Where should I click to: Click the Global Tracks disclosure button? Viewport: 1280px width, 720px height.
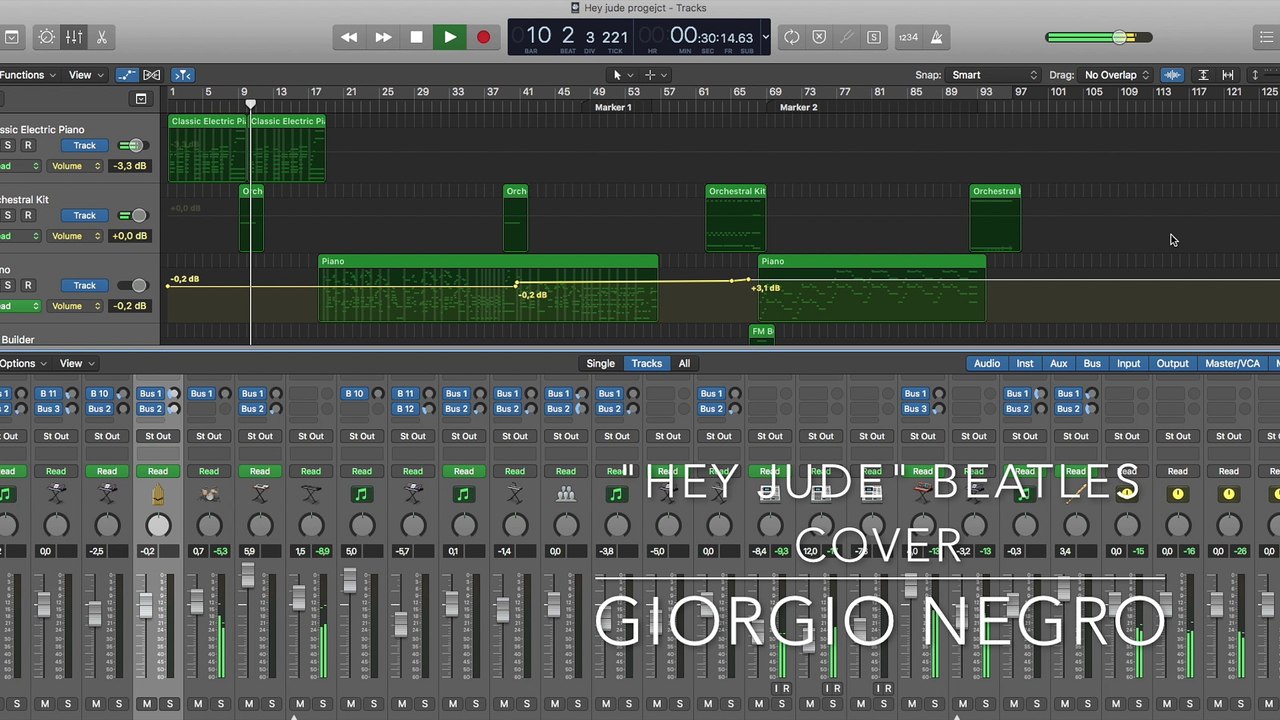141,99
